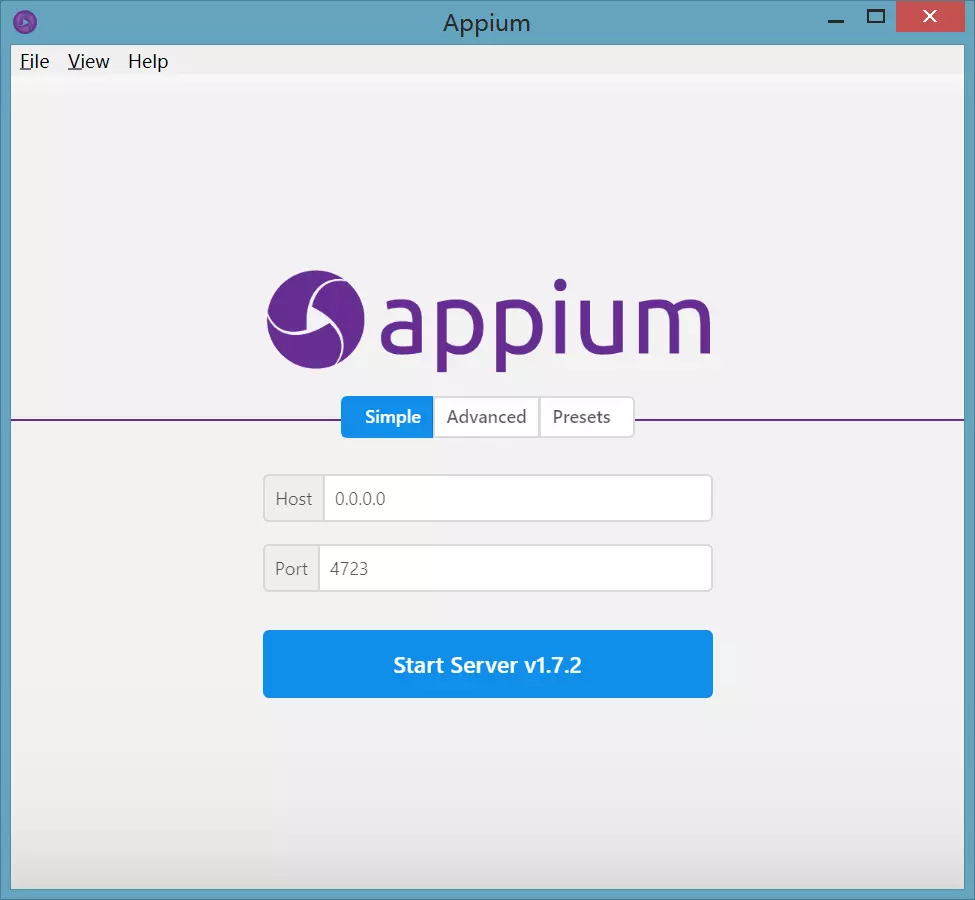Viewport: 975px width, 900px height.
Task: Switch to the Presets tab
Action: (586, 417)
